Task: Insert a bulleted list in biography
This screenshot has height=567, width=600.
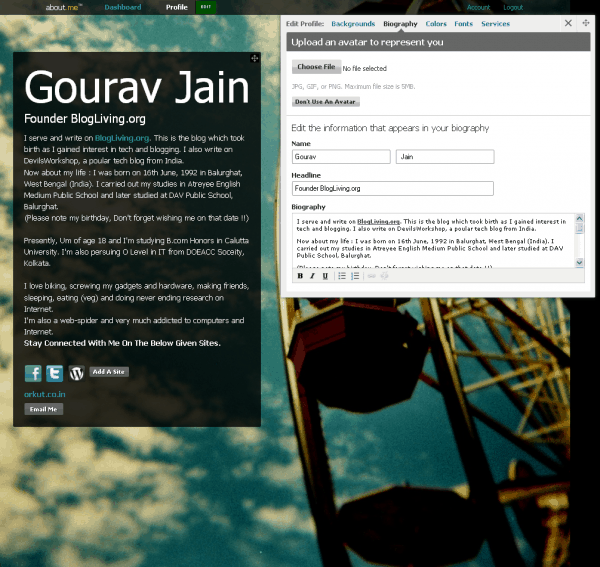Action: pos(341,276)
